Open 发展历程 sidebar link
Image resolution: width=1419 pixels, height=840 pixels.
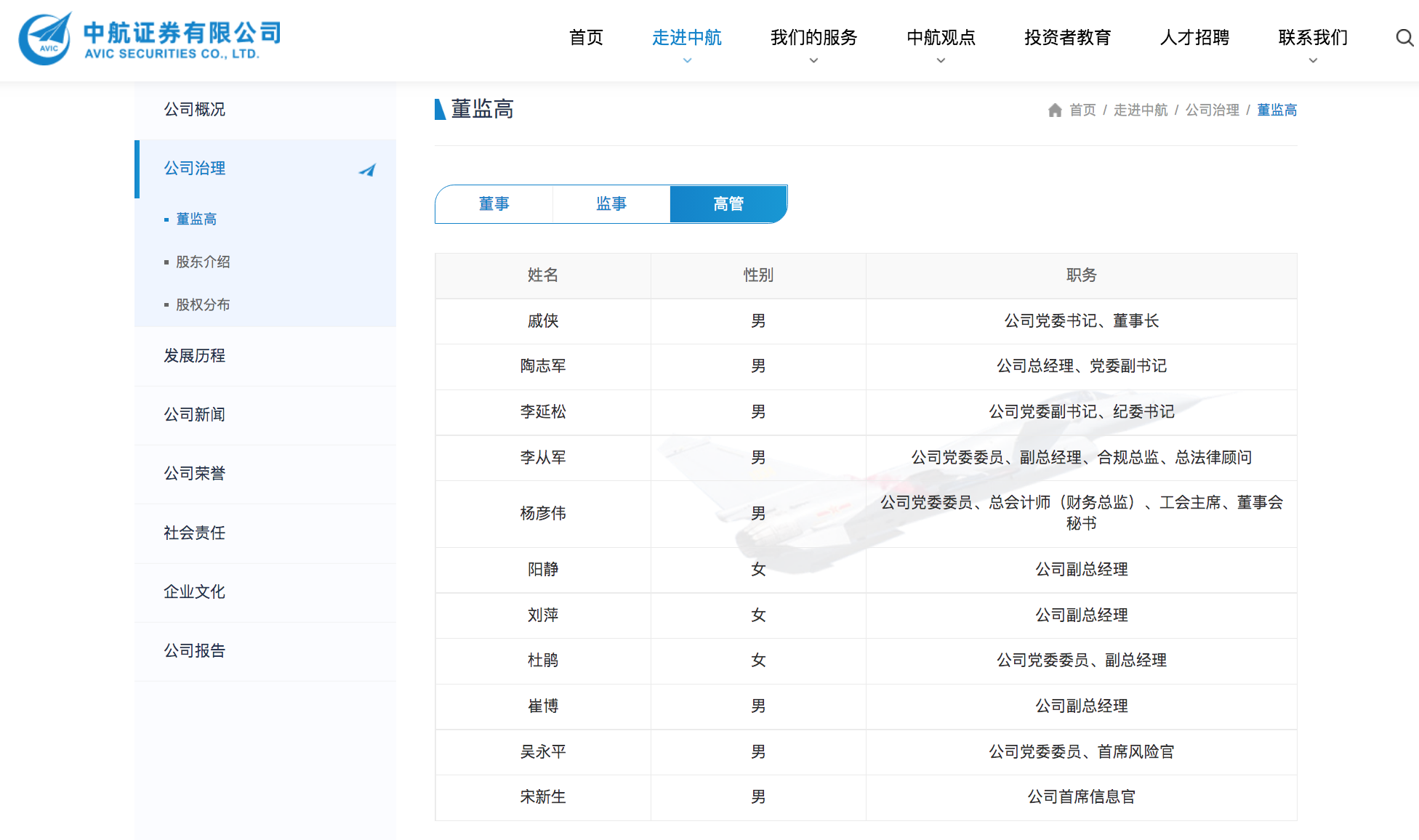[194, 356]
